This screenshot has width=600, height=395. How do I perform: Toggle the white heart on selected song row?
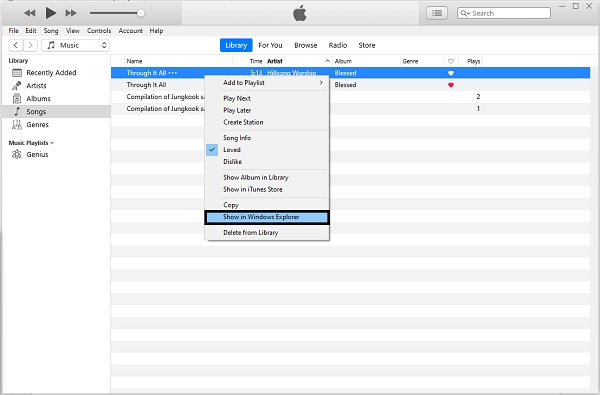(451, 73)
